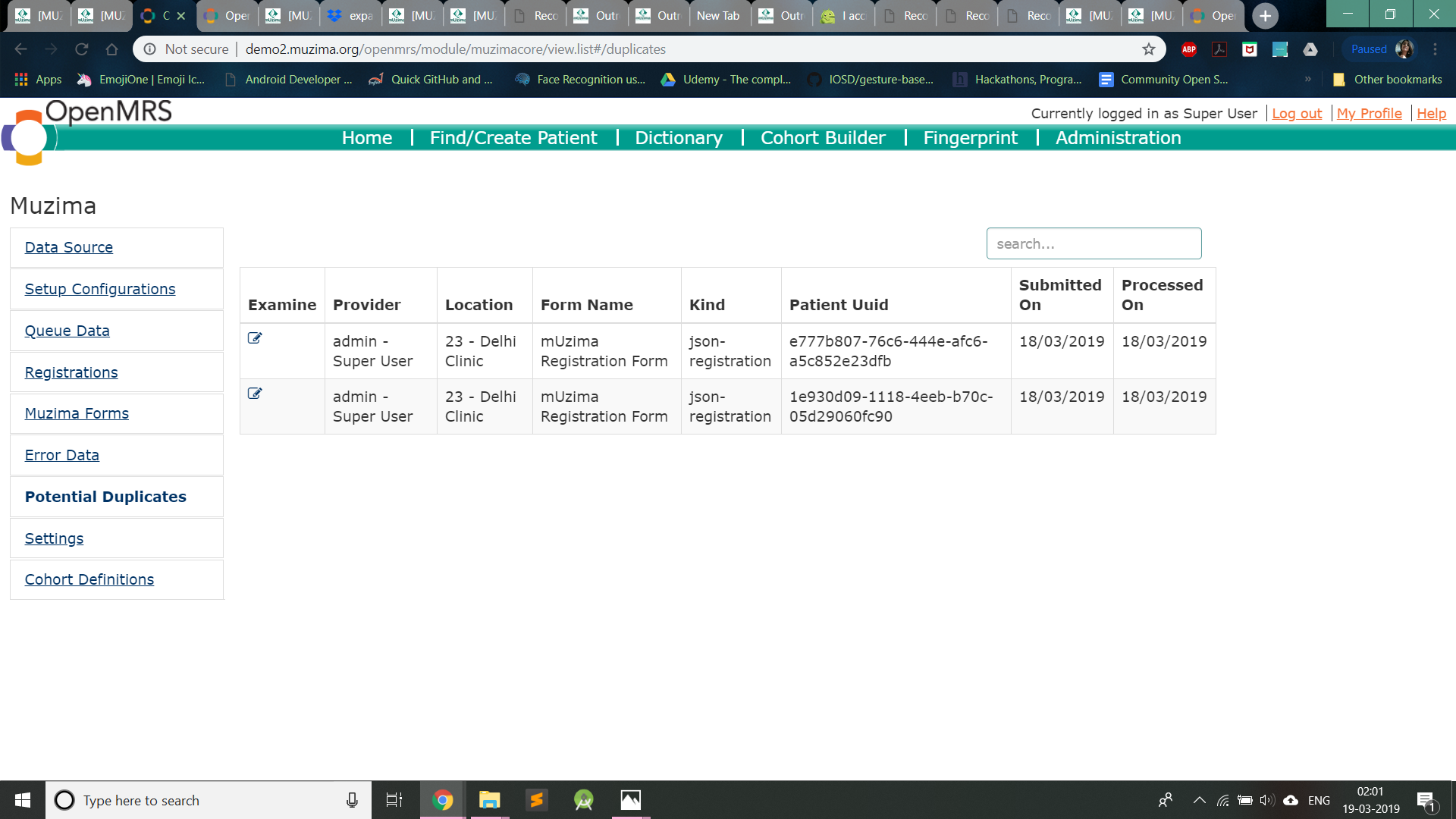1456x819 pixels.
Task: Open Cohort Builder menu item
Action: tap(823, 138)
